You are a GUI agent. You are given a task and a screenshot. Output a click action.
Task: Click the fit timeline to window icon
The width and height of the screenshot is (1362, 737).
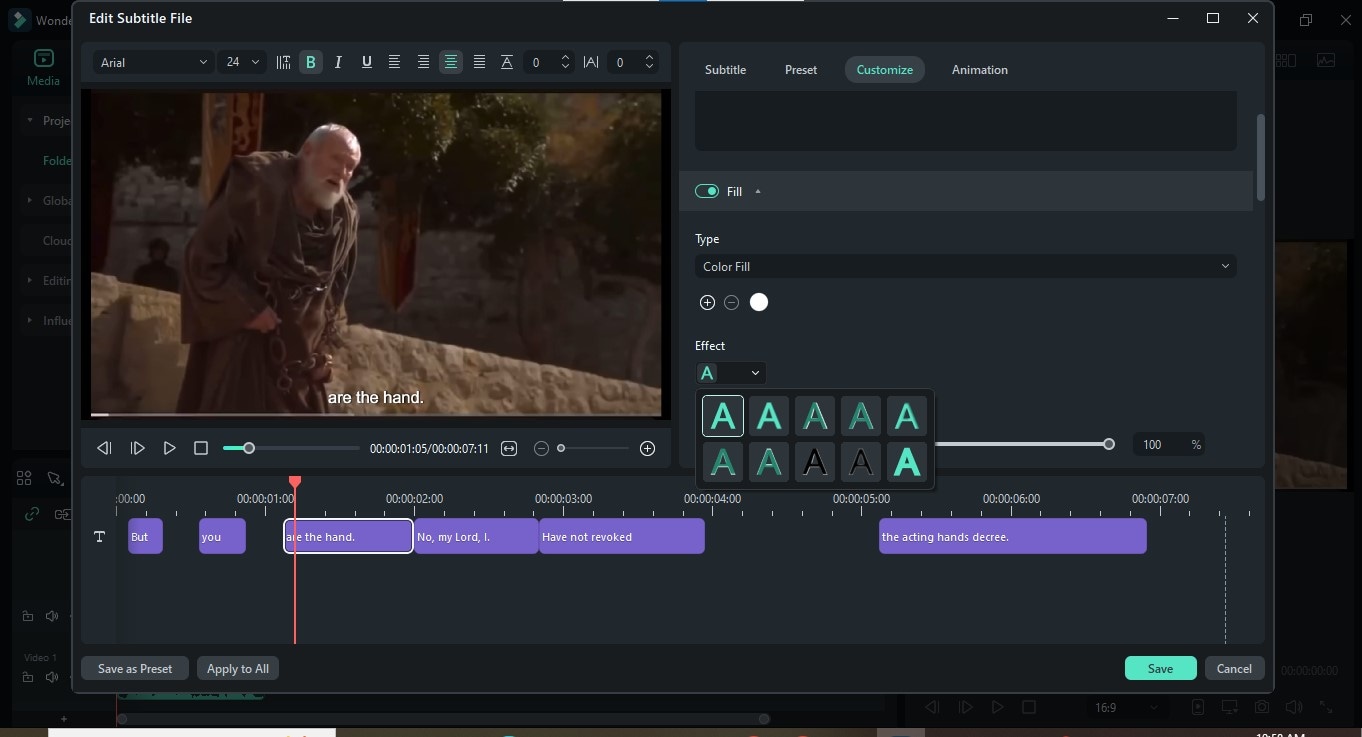509,449
